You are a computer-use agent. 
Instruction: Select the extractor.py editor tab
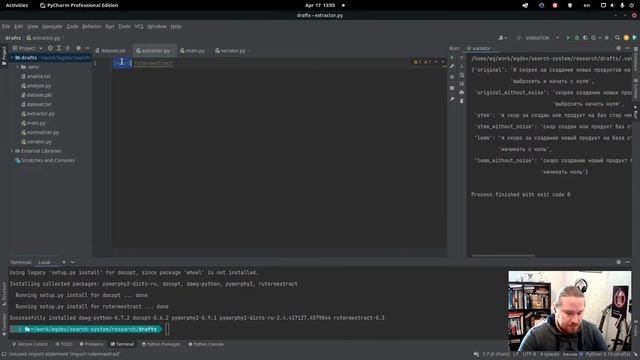pos(156,51)
